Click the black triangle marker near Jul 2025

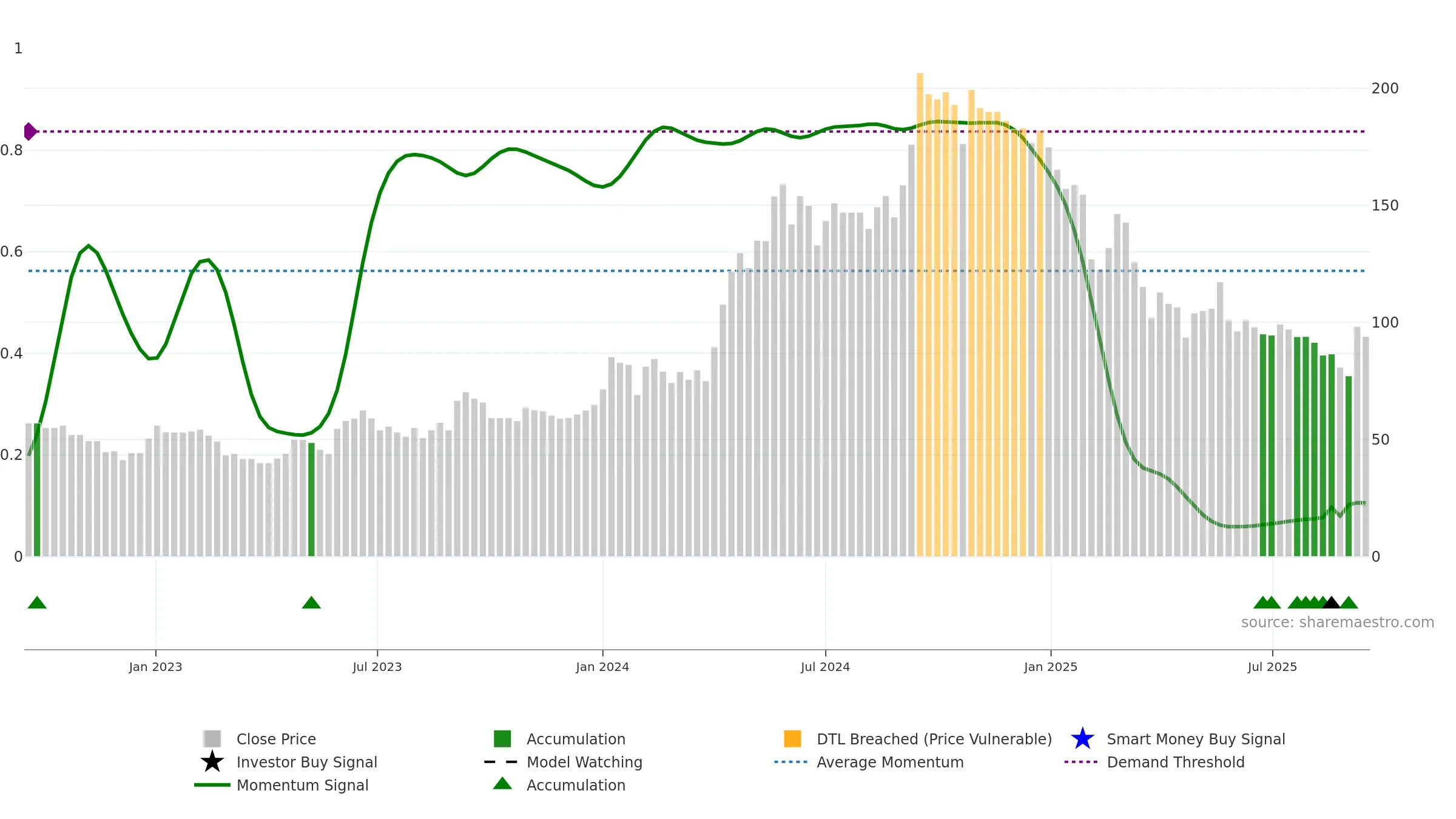coord(1331,602)
